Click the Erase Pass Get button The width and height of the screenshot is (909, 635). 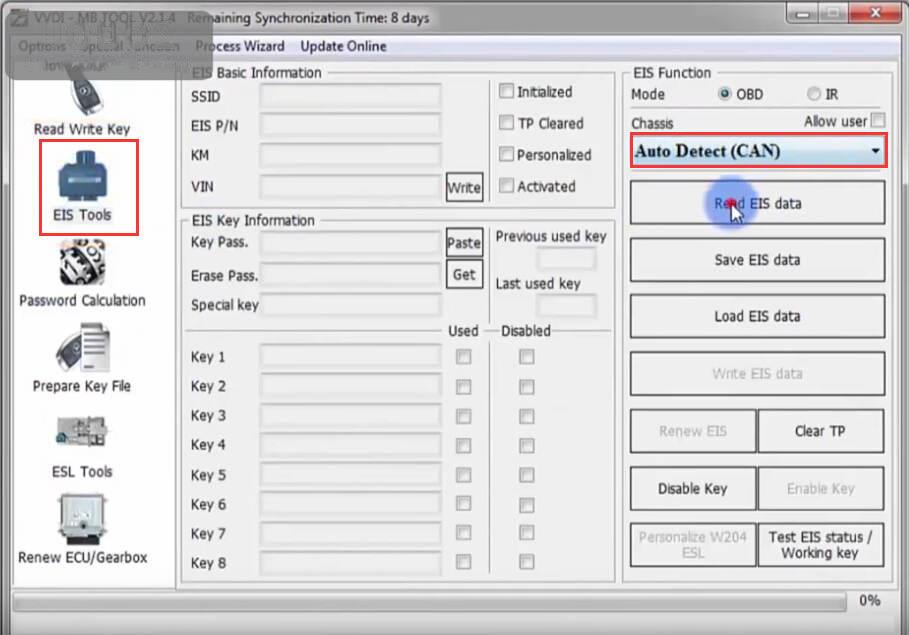click(x=464, y=274)
